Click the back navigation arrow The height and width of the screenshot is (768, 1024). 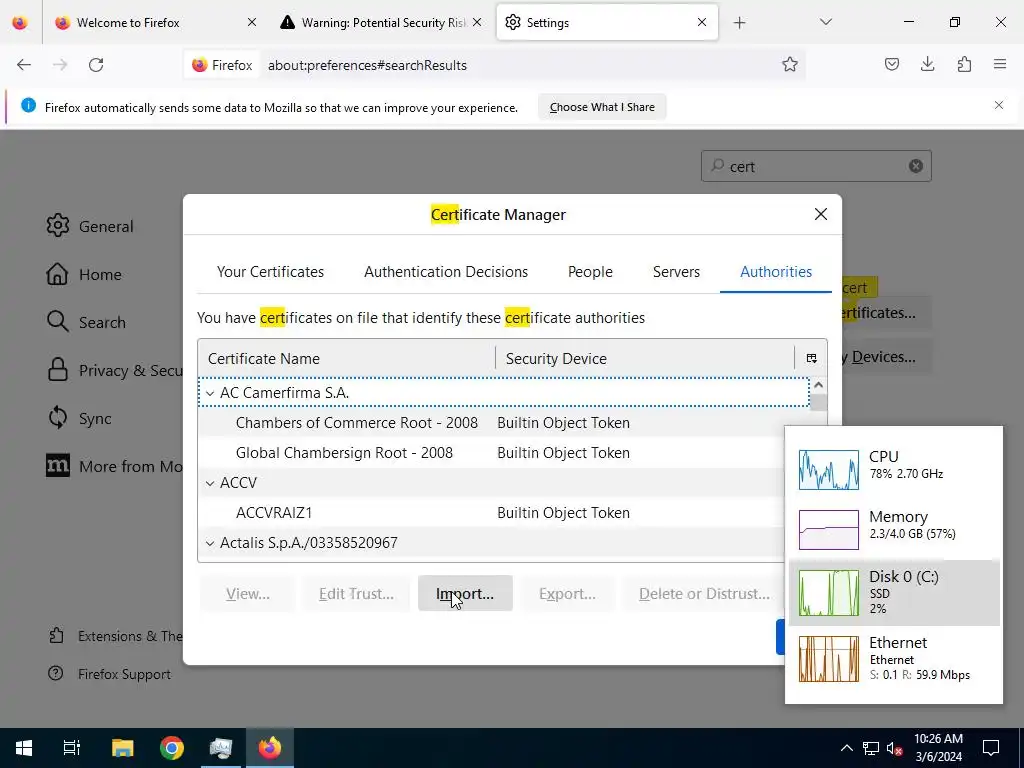point(24,65)
